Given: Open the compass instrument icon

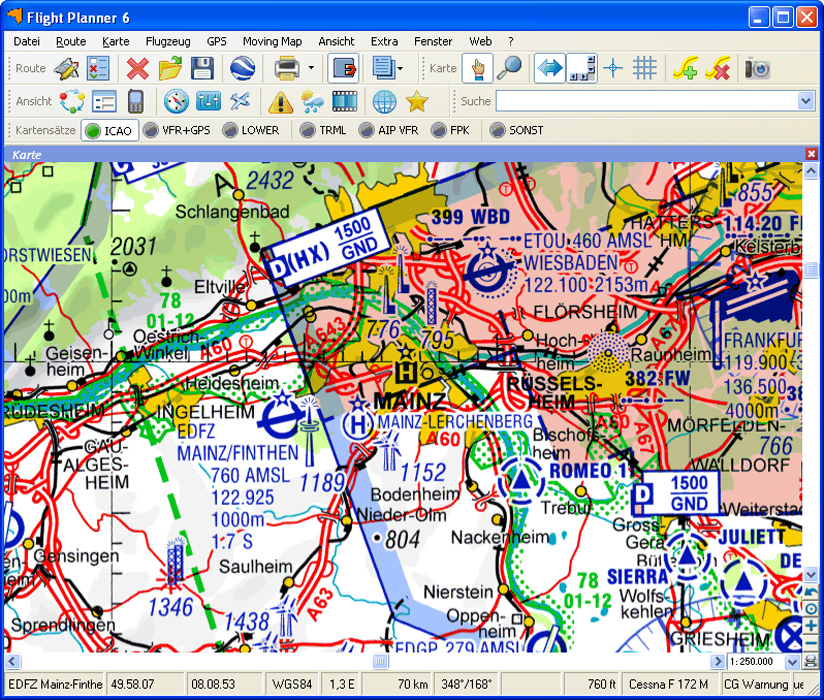Looking at the screenshot, I should tap(176, 101).
